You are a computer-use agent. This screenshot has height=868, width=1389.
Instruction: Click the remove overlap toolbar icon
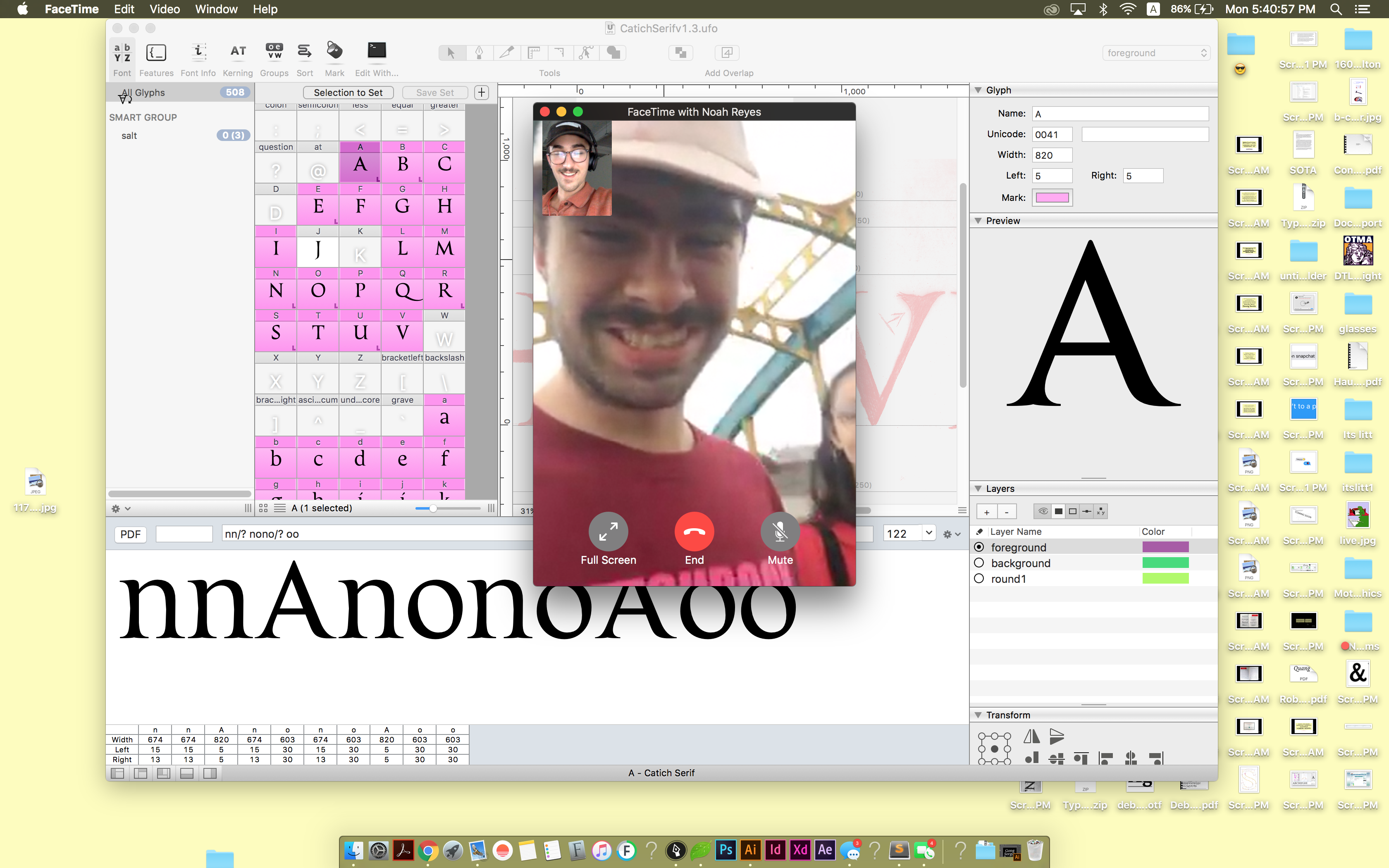pyautogui.click(x=681, y=53)
